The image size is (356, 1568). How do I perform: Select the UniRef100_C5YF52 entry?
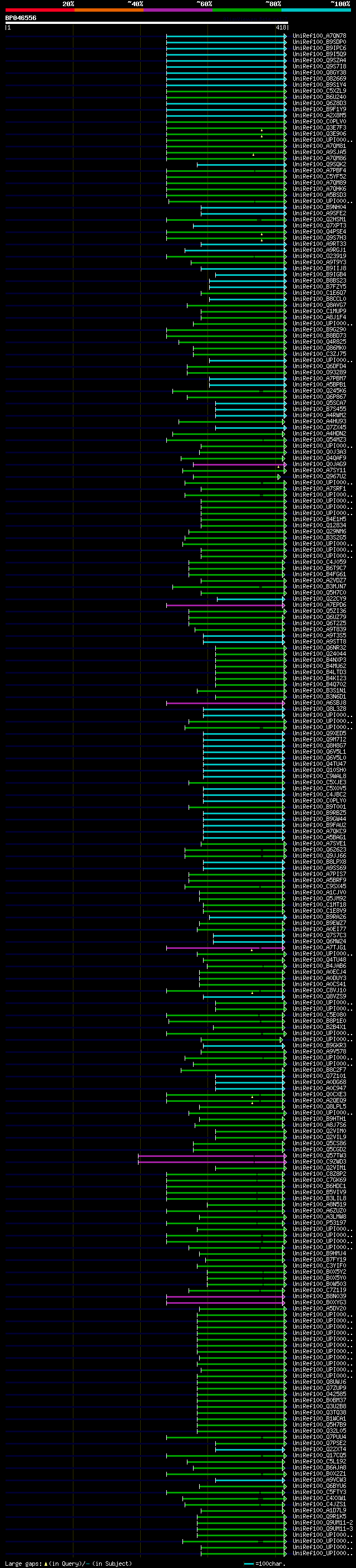click(x=319, y=176)
